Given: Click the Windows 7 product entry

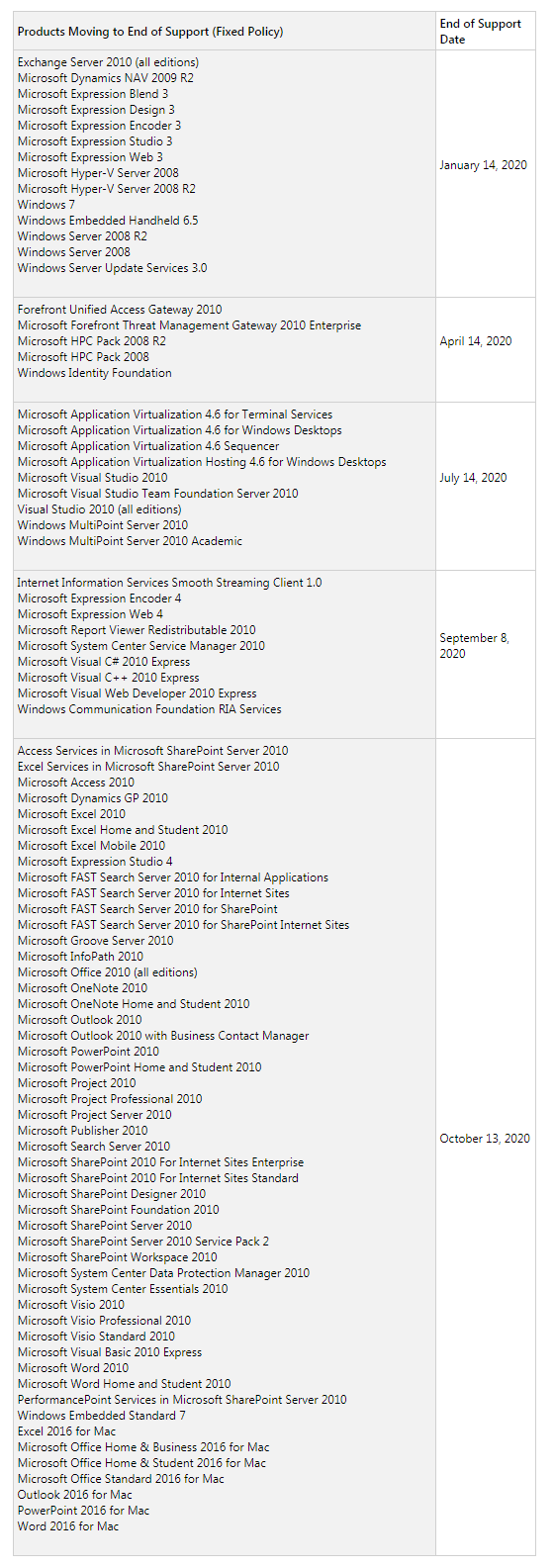Looking at the screenshot, I should 46,205.
